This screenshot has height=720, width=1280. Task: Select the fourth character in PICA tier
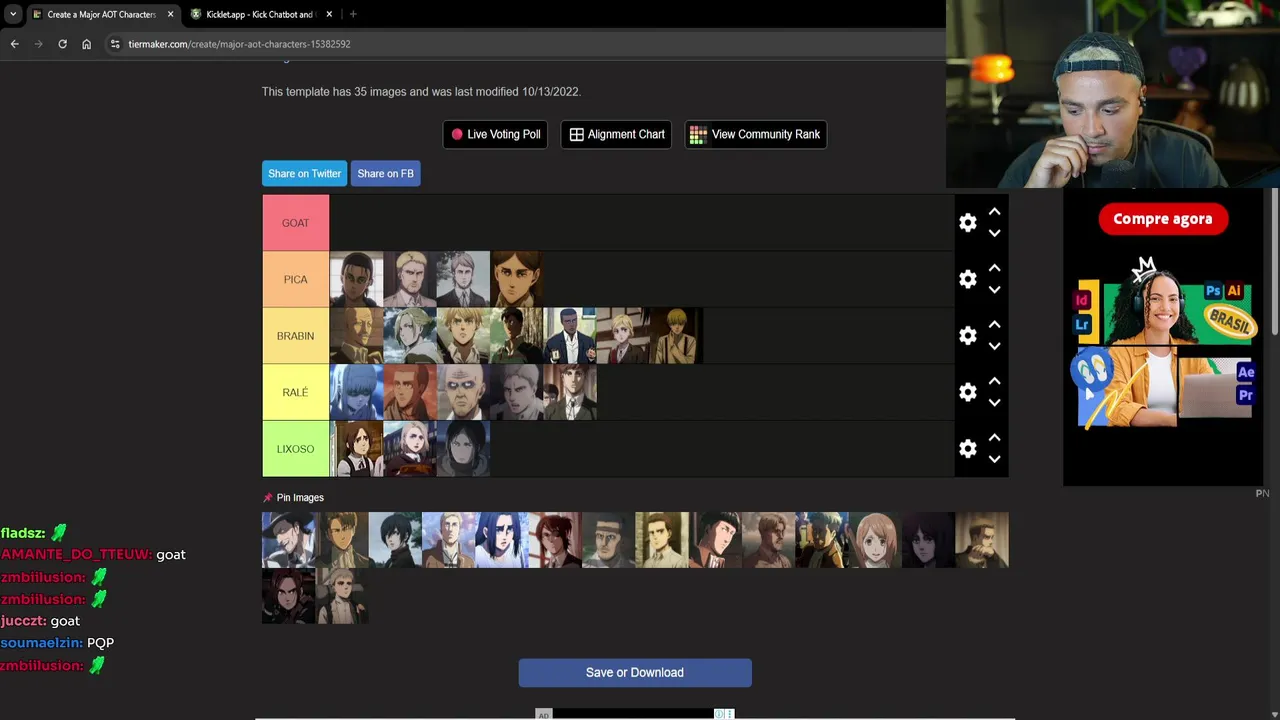click(x=517, y=279)
